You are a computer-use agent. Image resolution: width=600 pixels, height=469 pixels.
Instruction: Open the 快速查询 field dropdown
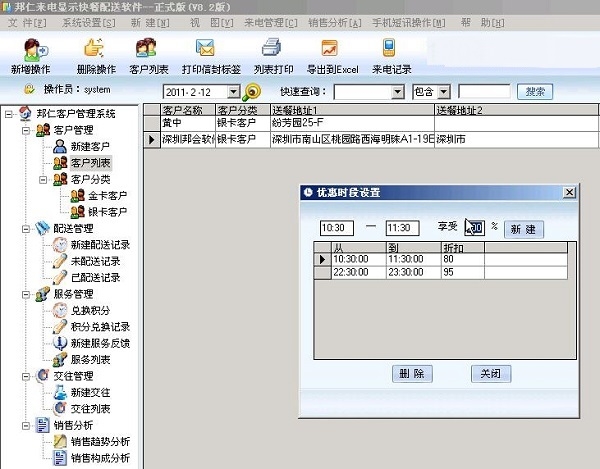tap(398, 92)
